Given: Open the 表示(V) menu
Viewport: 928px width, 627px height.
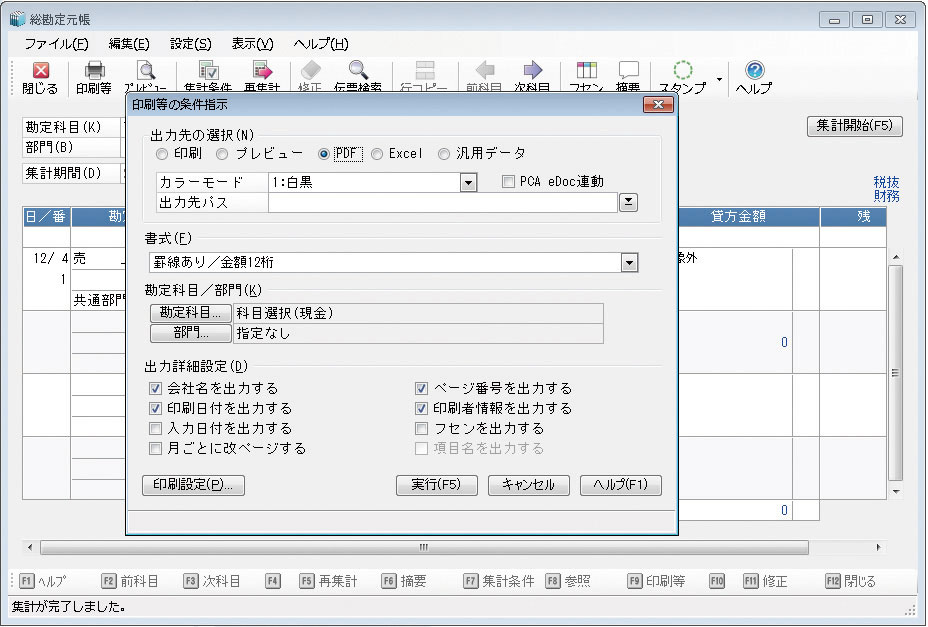Looking at the screenshot, I should [252, 44].
